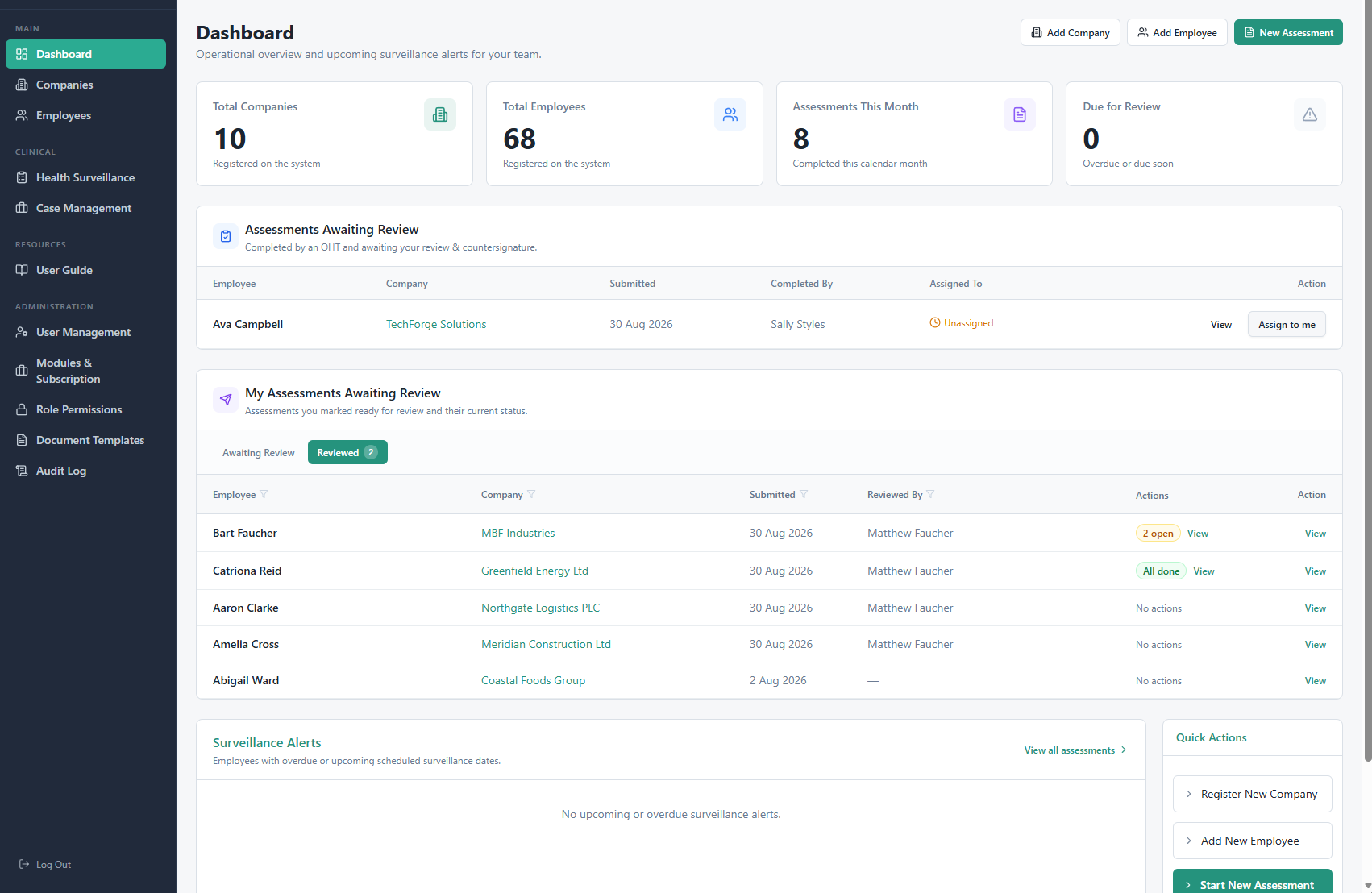Open the TechForge Solutions company link
Image resolution: width=1372 pixels, height=893 pixels.
(x=436, y=324)
